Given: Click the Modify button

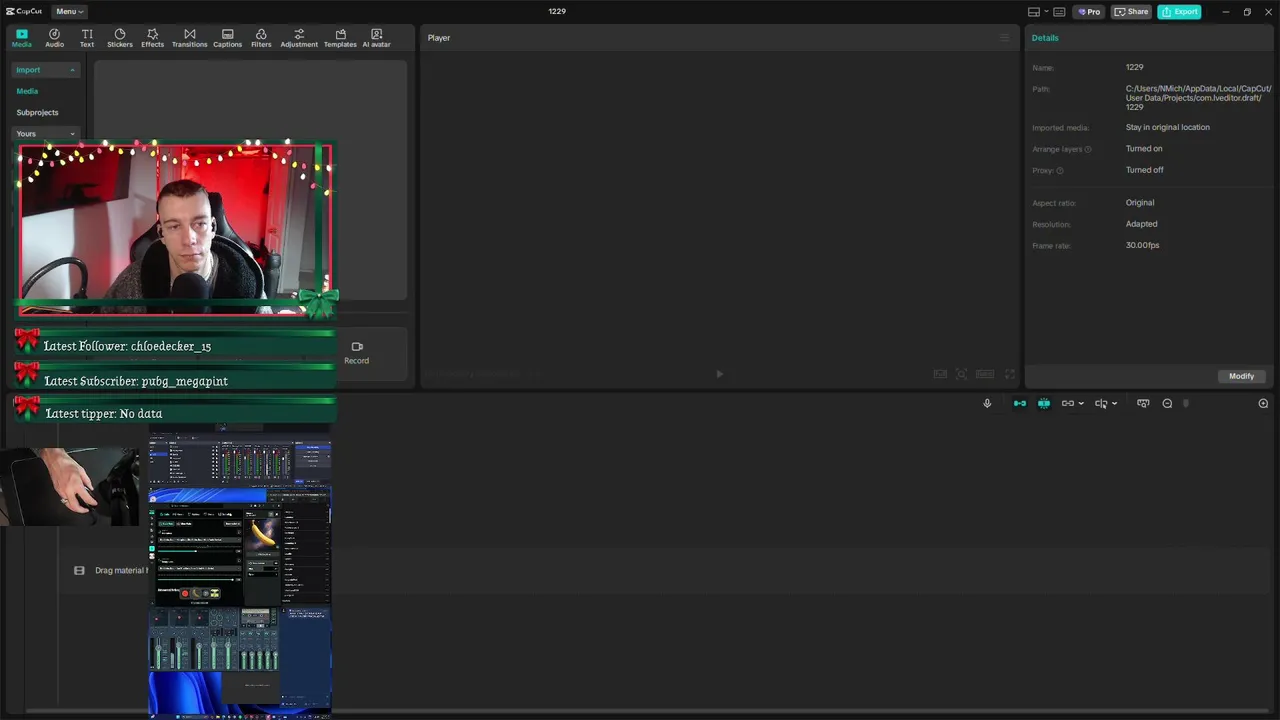Looking at the screenshot, I should coord(1242,376).
